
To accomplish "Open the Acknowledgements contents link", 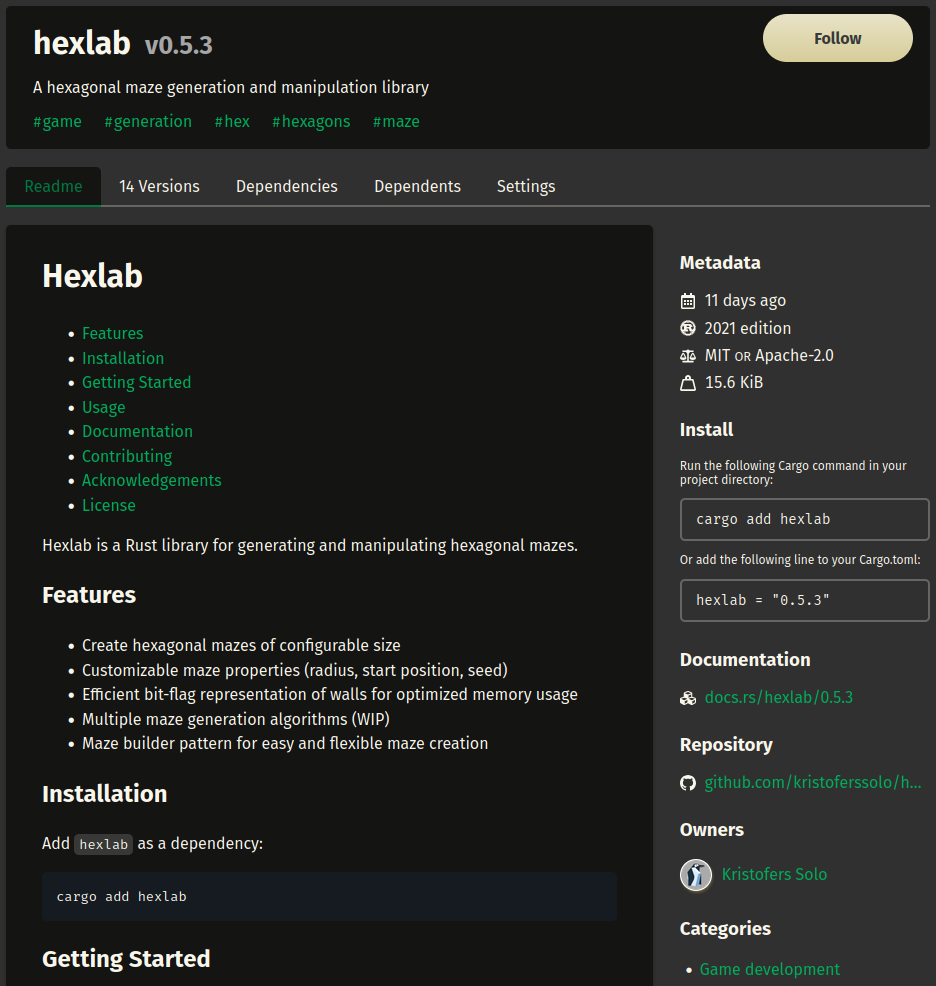I will [152, 481].
